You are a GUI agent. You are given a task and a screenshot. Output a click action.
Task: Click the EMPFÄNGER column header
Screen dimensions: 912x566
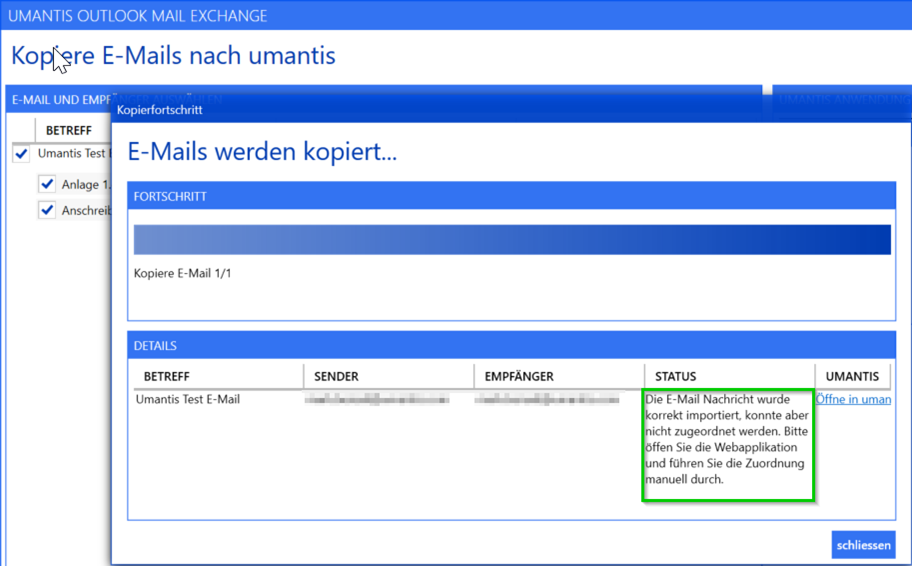click(519, 376)
